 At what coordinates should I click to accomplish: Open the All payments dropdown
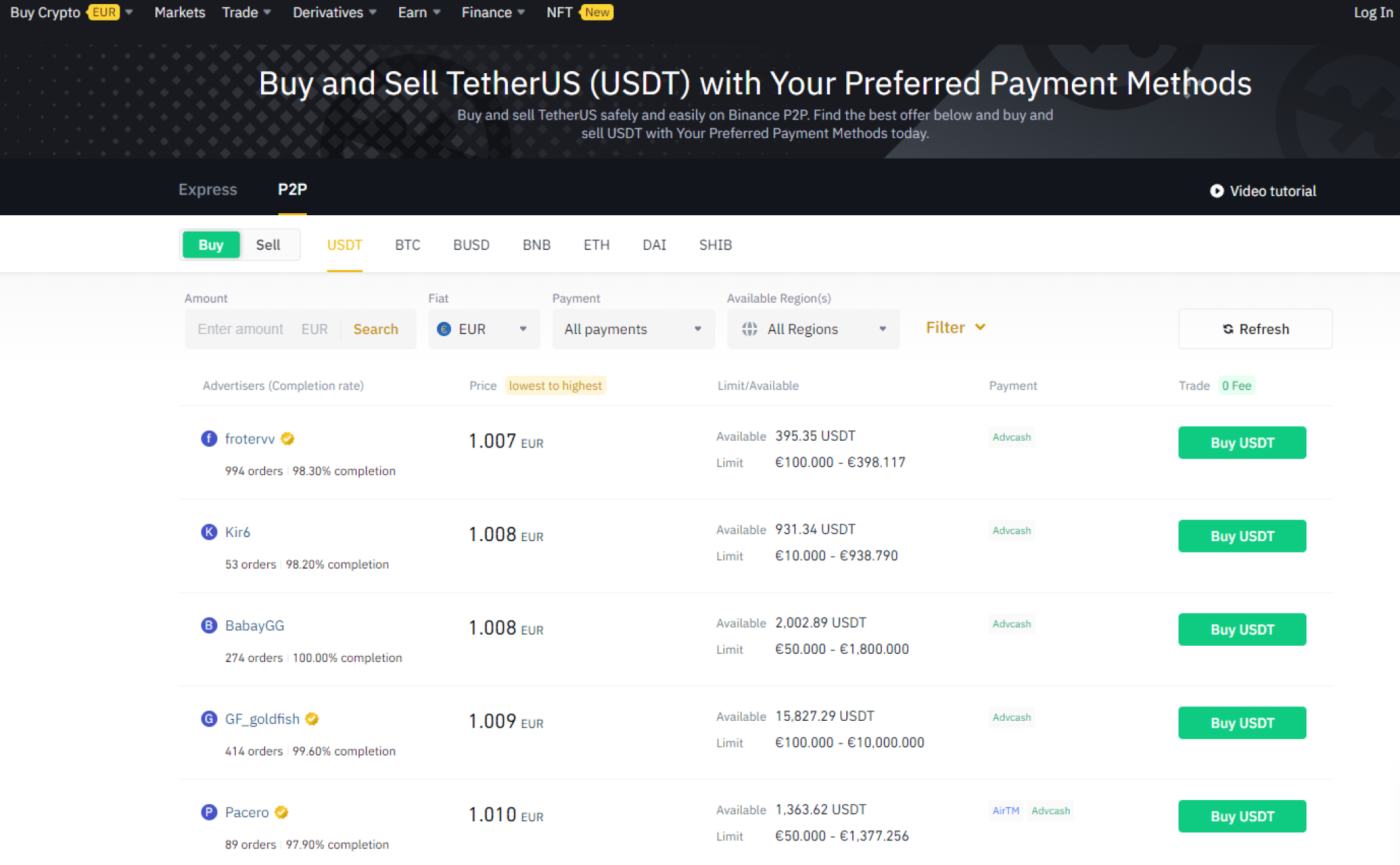(x=632, y=329)
